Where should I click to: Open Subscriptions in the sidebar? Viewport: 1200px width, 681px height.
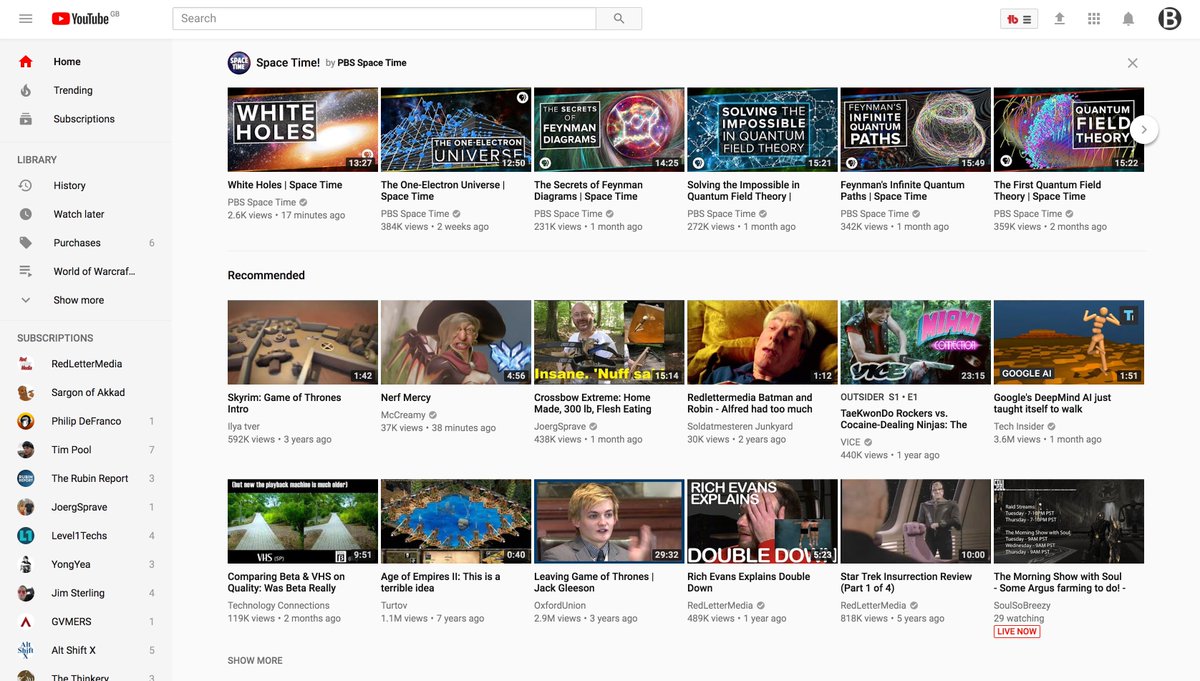(x=86, y=119)
